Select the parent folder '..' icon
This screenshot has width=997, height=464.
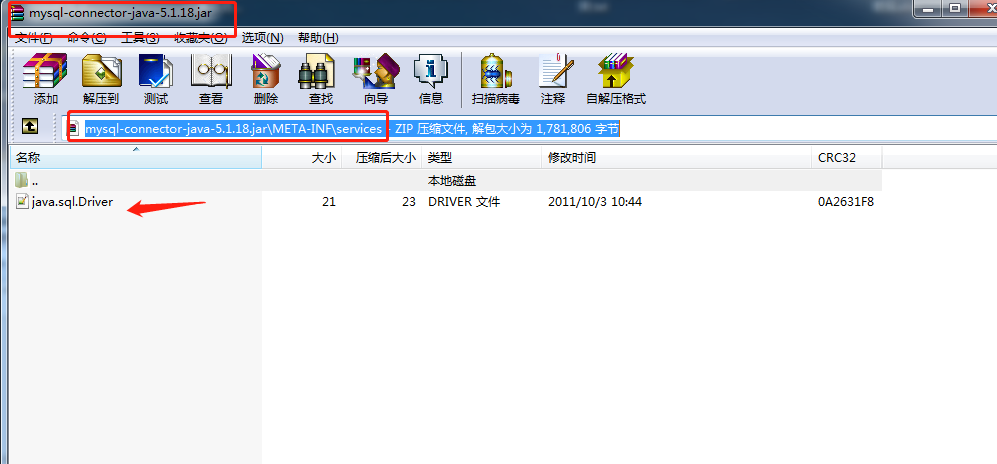(x=22, y=180)
